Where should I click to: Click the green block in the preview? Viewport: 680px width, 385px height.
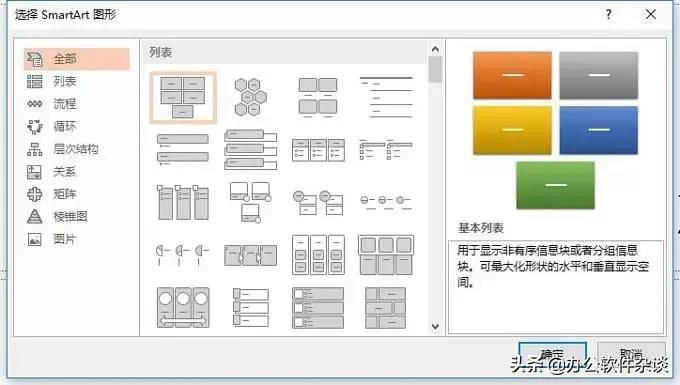[556, 185]
